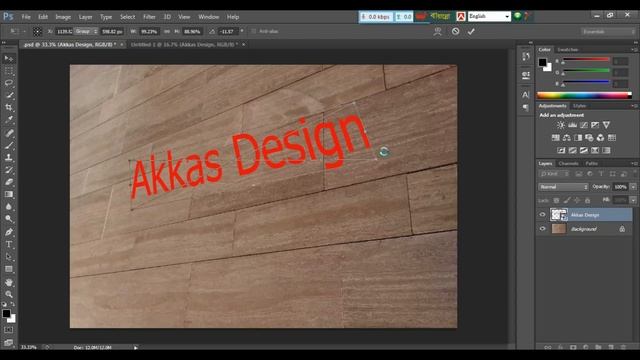
Task: Switch to the Channels tab
Action: 569,163
